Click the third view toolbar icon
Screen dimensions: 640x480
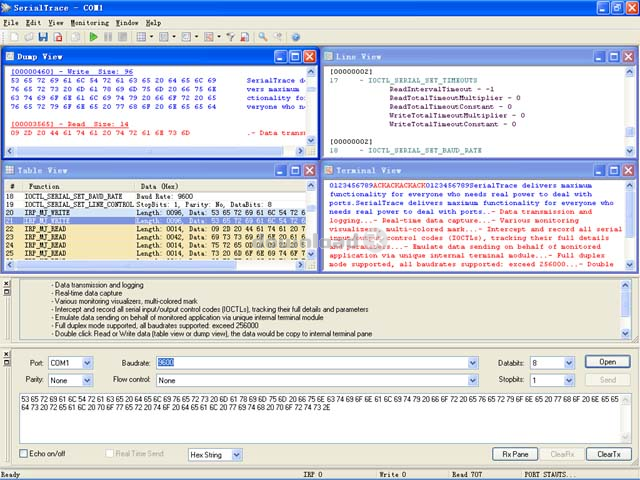186,37
